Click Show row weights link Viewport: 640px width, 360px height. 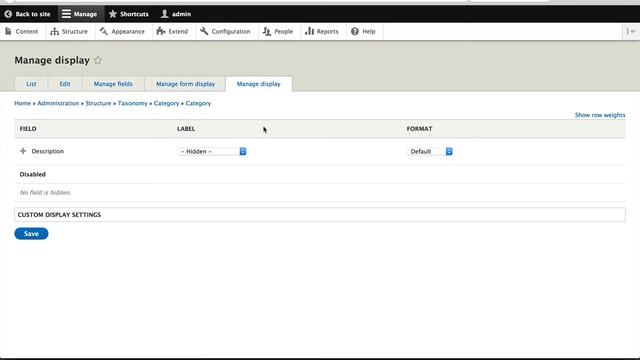(600, 115)
